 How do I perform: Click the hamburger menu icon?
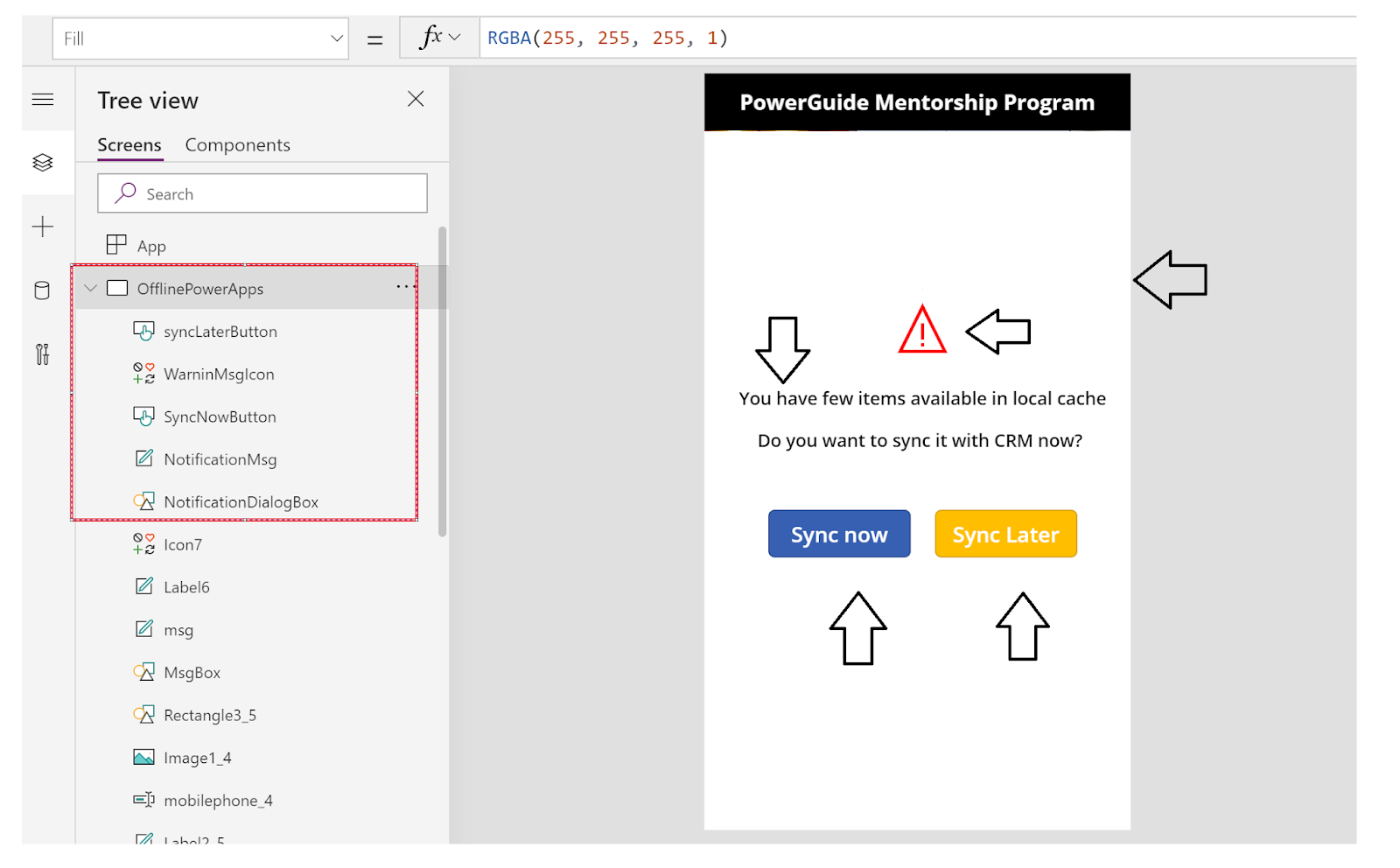(42, 99)
